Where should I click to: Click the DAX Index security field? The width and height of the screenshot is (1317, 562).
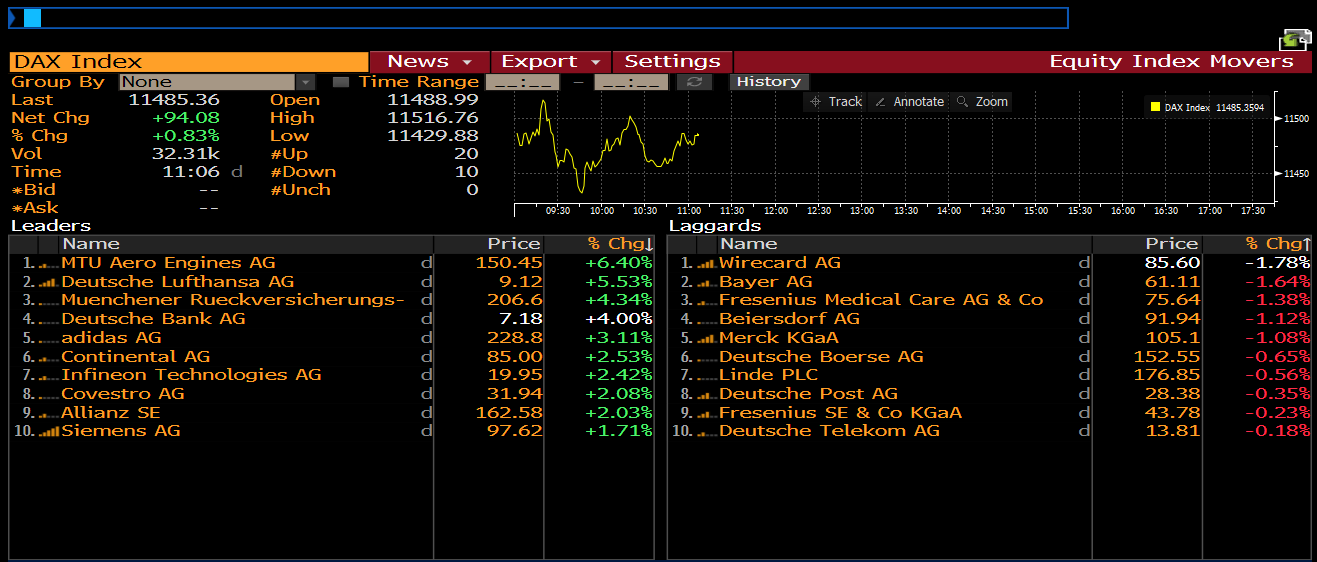pos(189,62)
